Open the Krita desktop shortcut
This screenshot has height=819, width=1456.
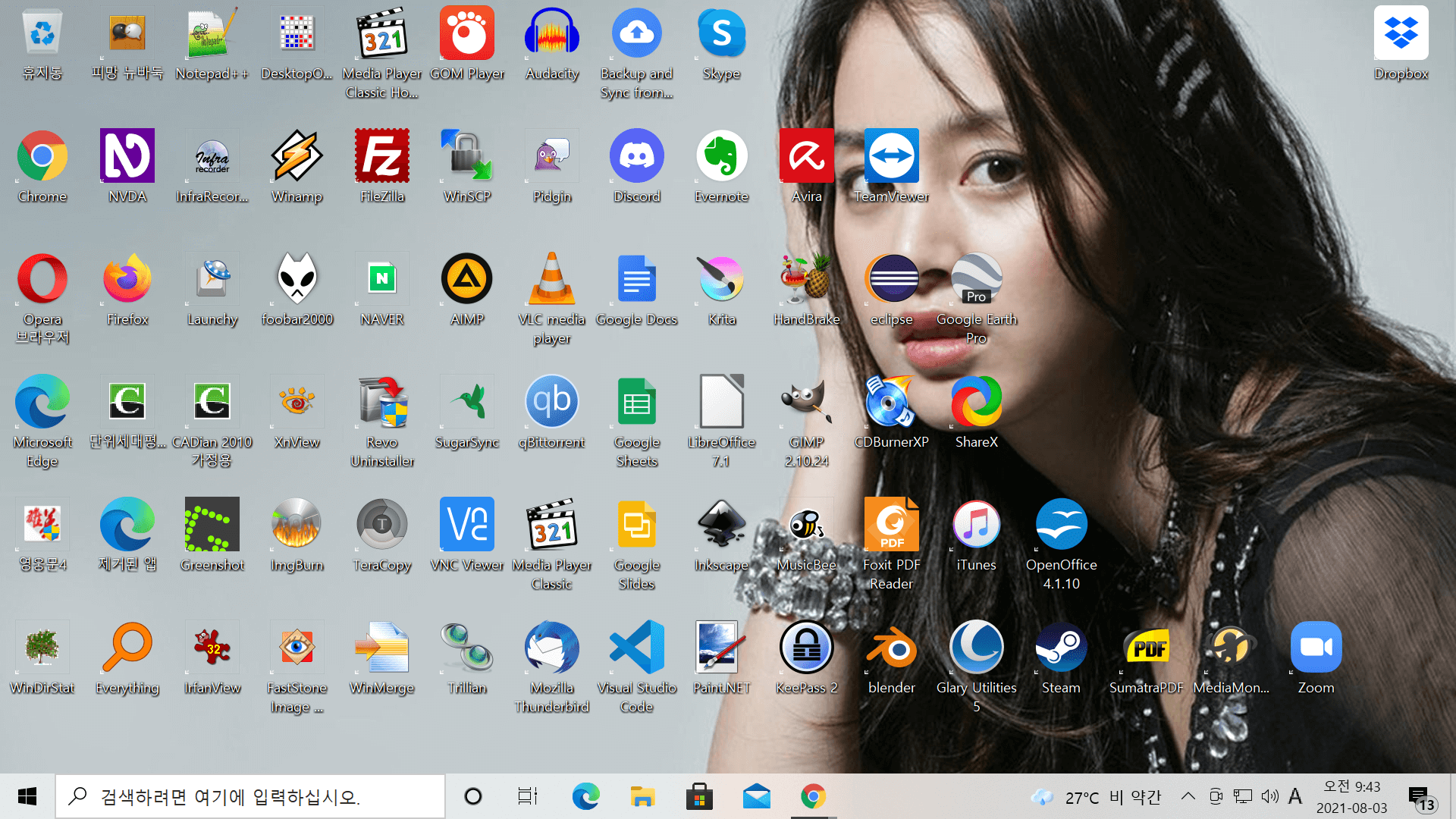point(721,290)
